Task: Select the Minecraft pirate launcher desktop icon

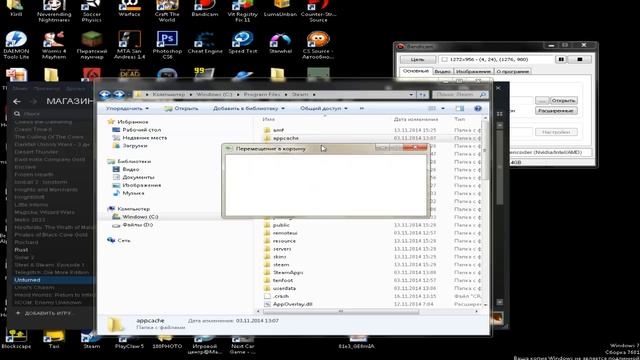Action: point(92,44)
